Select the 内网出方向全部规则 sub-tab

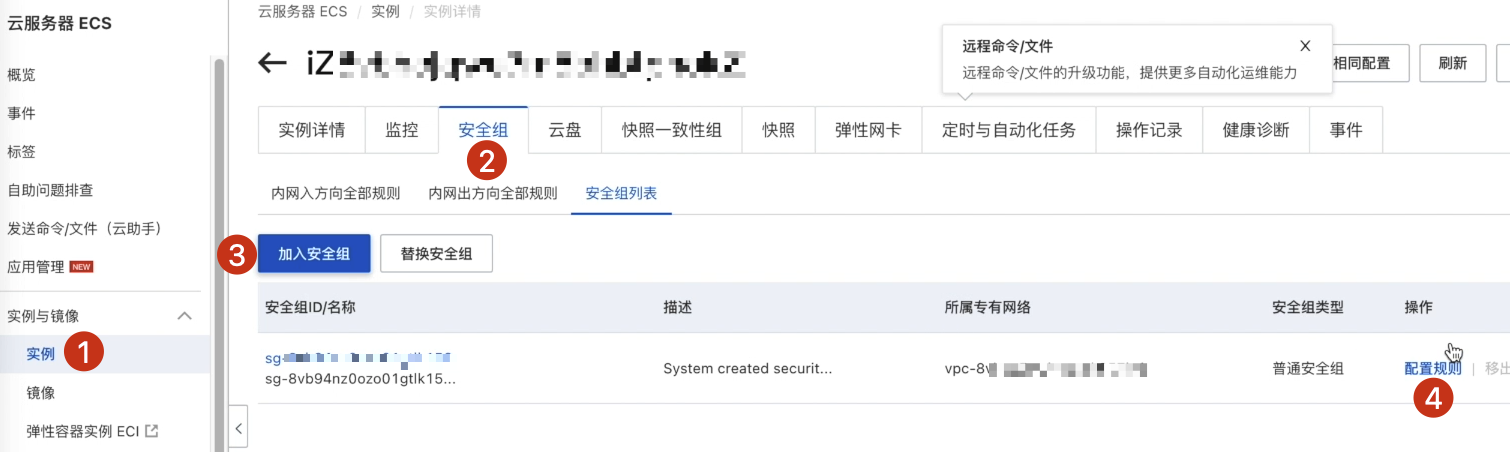[x=493, y=194]
